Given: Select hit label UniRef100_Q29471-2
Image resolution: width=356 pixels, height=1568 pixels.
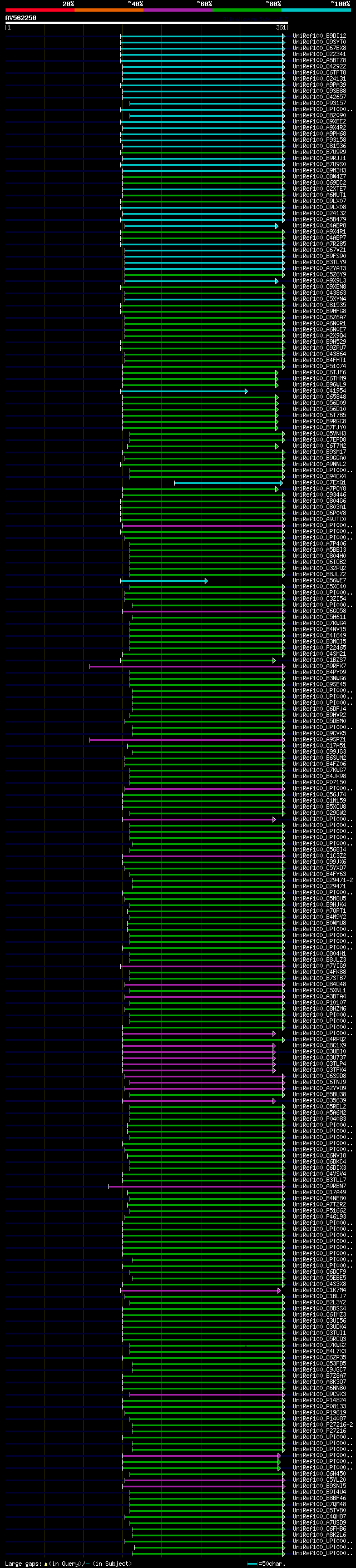Looking at the screenshot, I should click(323, 880).
